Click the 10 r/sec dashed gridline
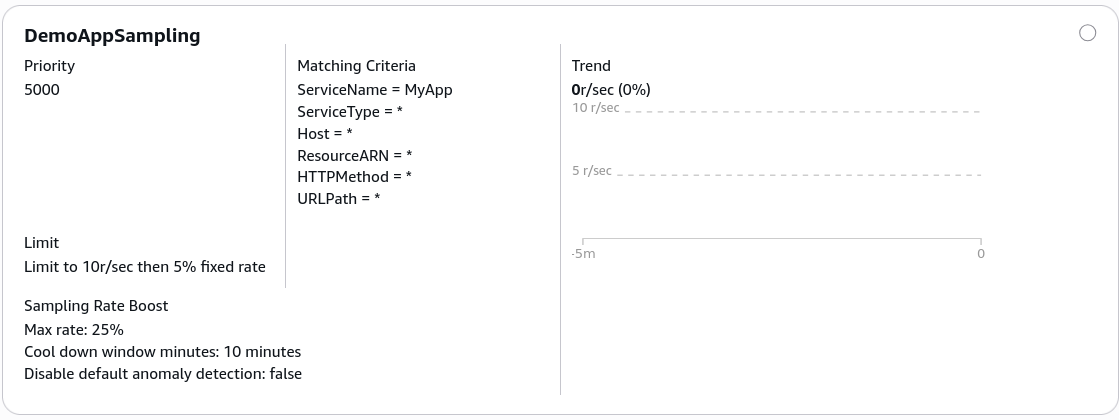The image size is (1119, 420). click(802, 111)
